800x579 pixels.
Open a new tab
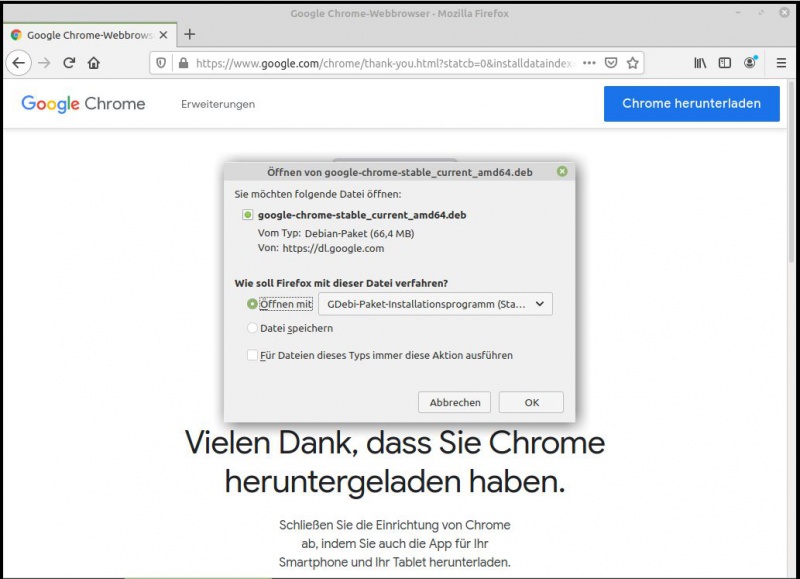(x=190, y=34)
